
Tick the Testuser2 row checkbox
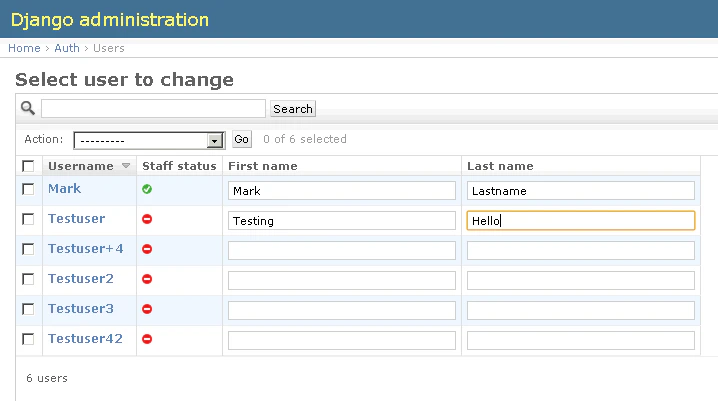point(28,279)
